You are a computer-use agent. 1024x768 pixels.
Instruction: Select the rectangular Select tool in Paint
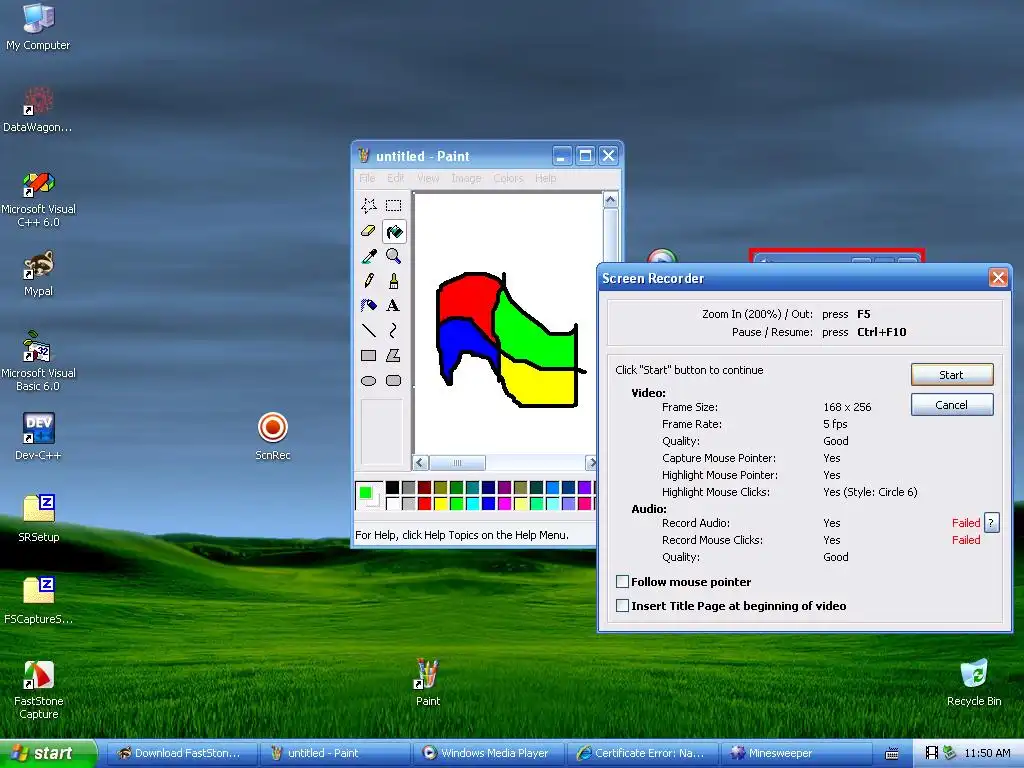[393, 206]
